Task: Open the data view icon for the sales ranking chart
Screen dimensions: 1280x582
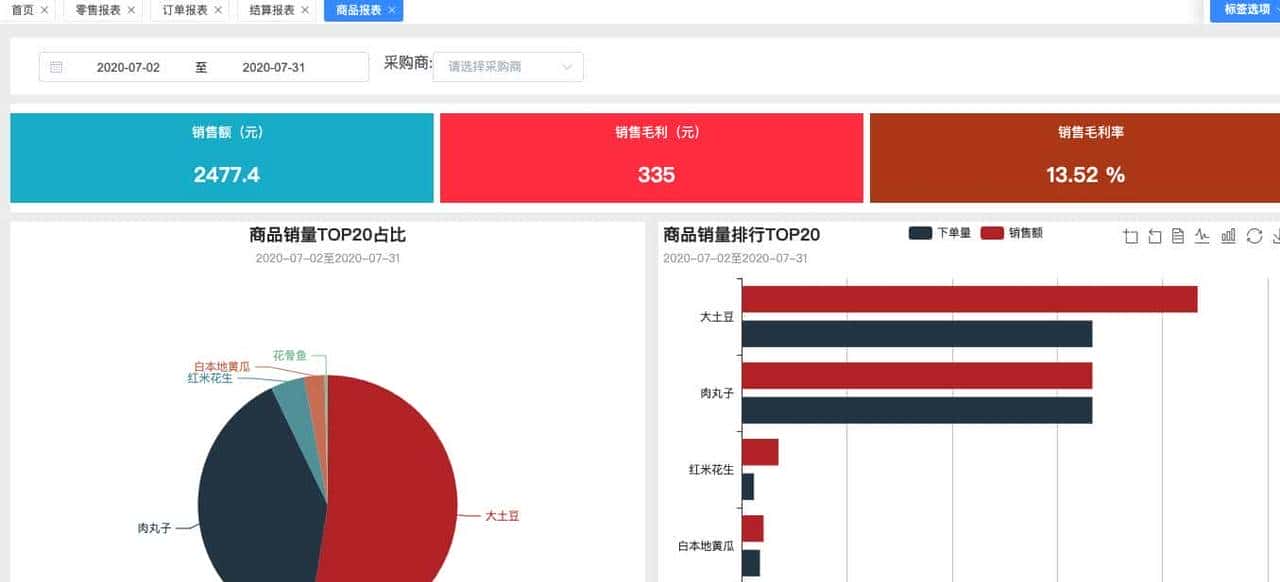Action: tap(1178, 237)
